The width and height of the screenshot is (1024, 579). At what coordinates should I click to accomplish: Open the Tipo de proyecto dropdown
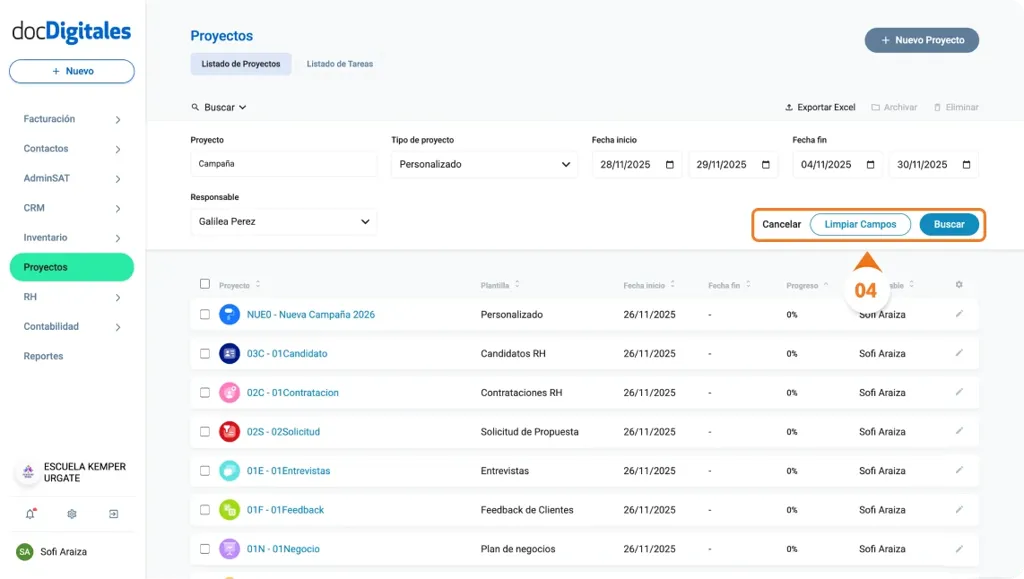(x=484, y=165)
